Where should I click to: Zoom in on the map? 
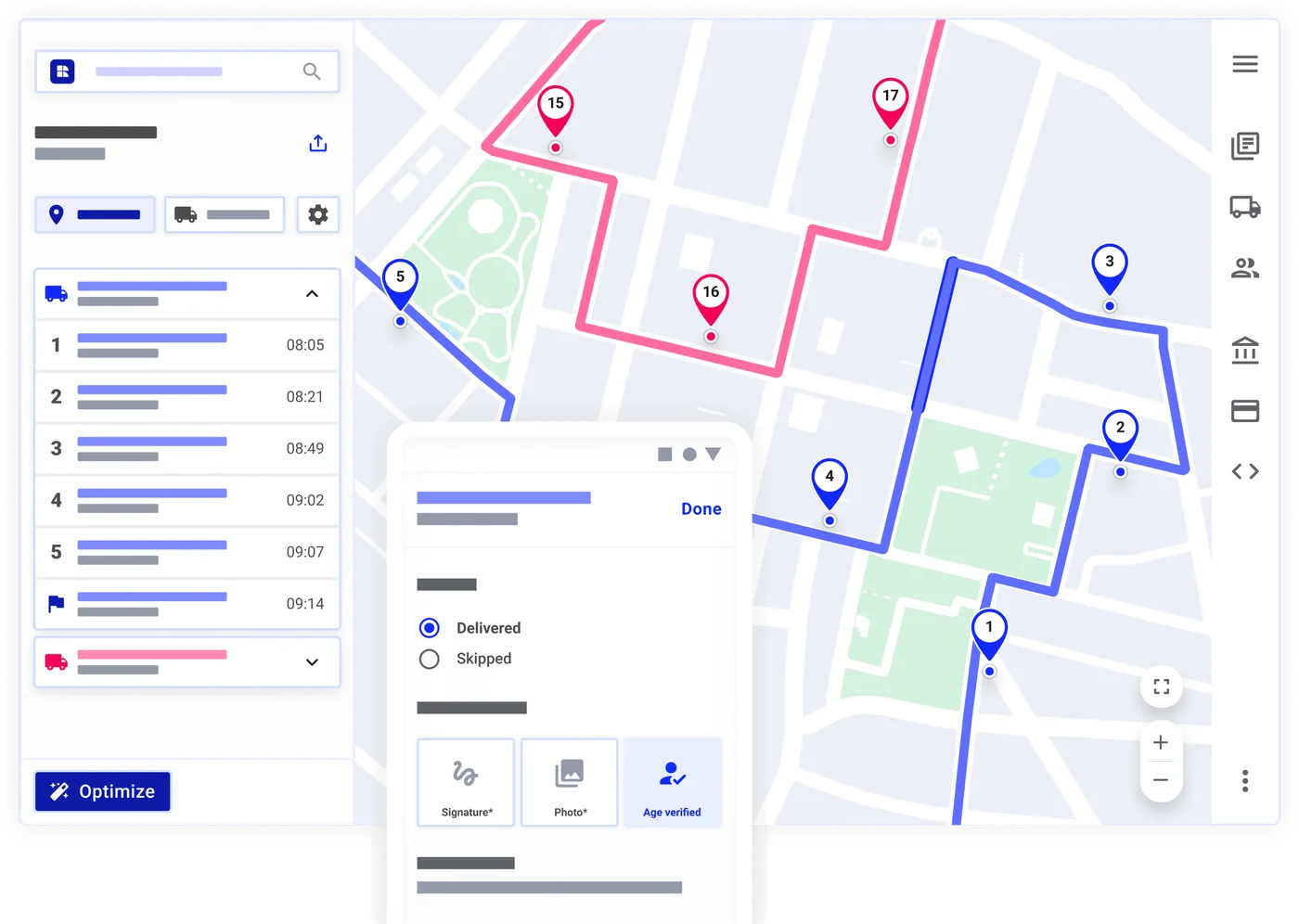pos(1161,742)
